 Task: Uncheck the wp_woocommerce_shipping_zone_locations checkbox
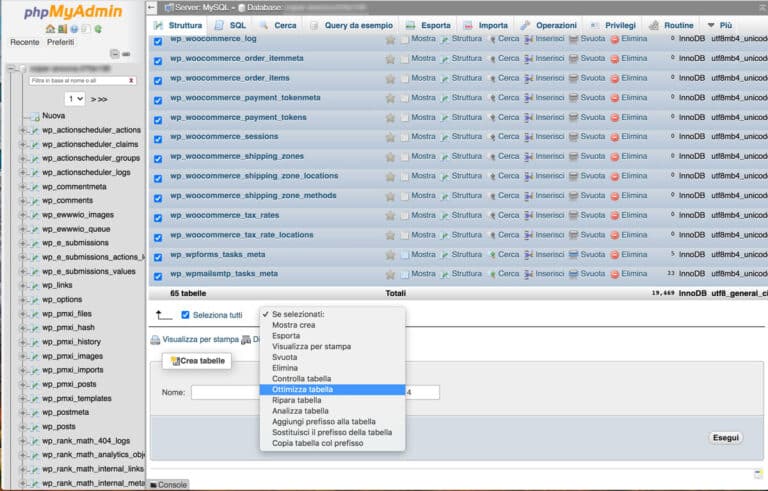[158, 178]
